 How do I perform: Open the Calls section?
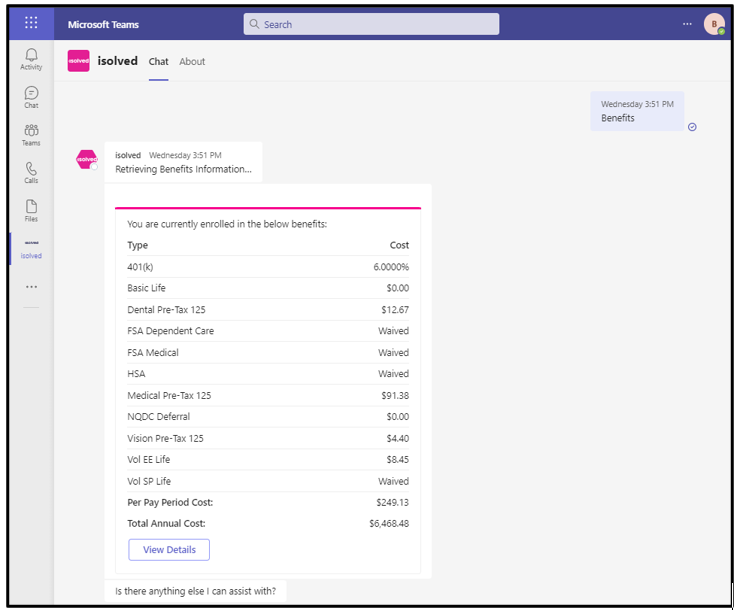click(31, 173)
